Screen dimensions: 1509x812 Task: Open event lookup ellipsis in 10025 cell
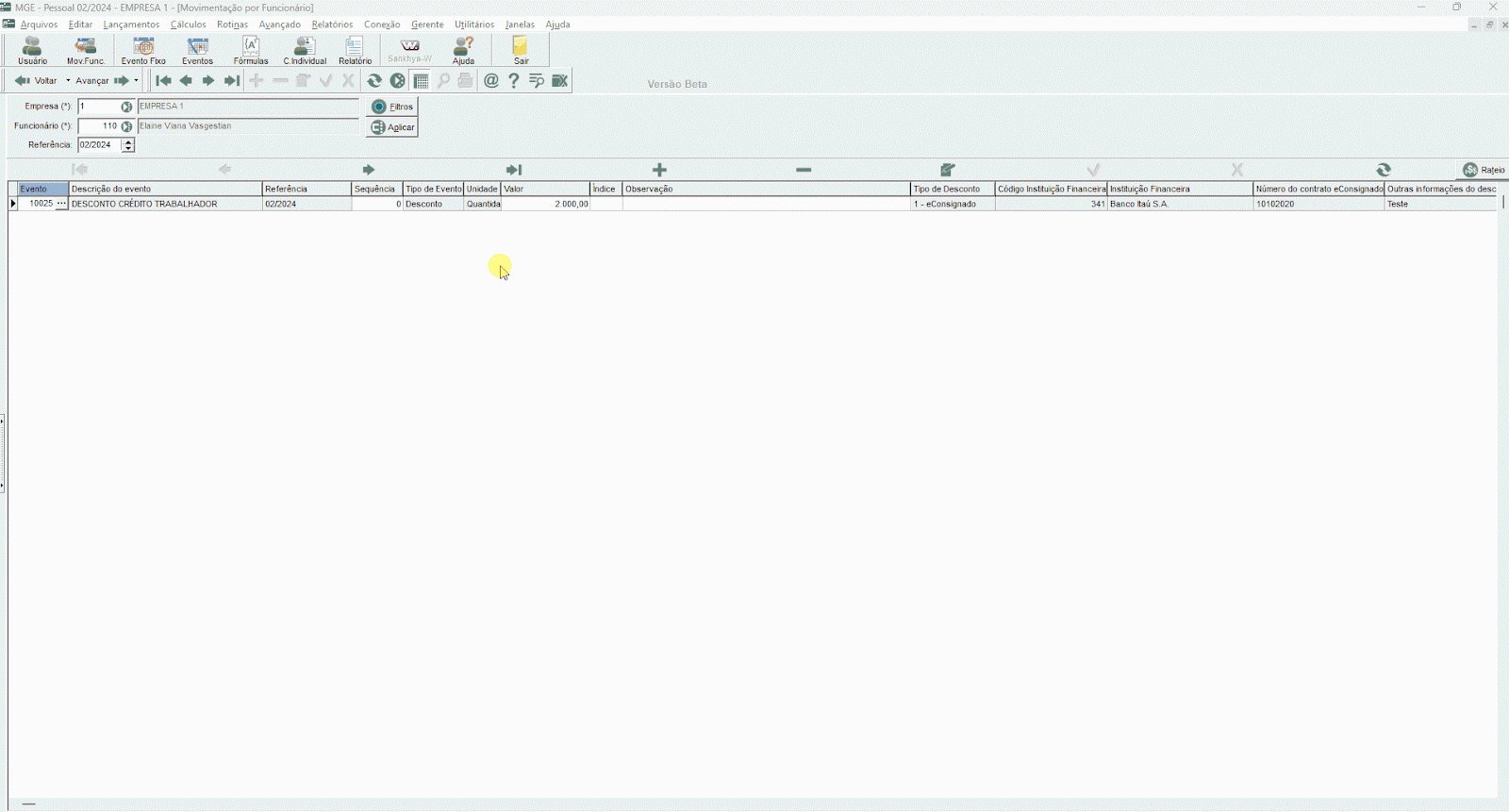61,204
